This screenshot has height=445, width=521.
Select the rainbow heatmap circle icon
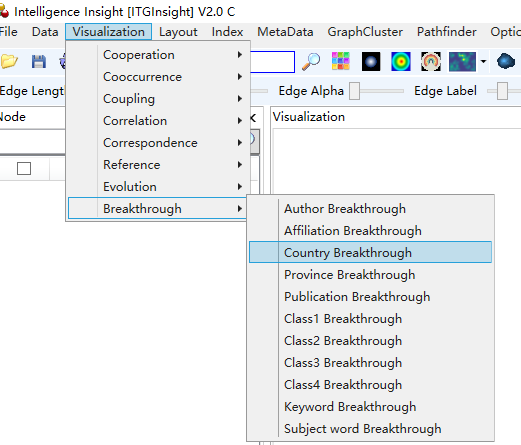point(401,62)
